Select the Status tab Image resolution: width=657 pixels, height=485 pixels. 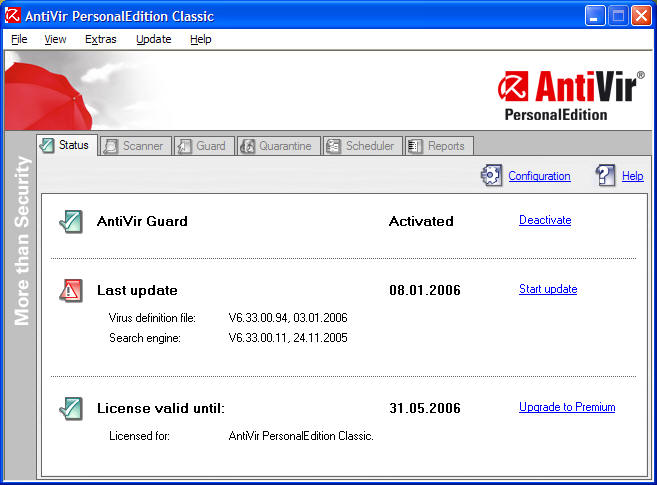pyautogui.click(x=67, y=145)
